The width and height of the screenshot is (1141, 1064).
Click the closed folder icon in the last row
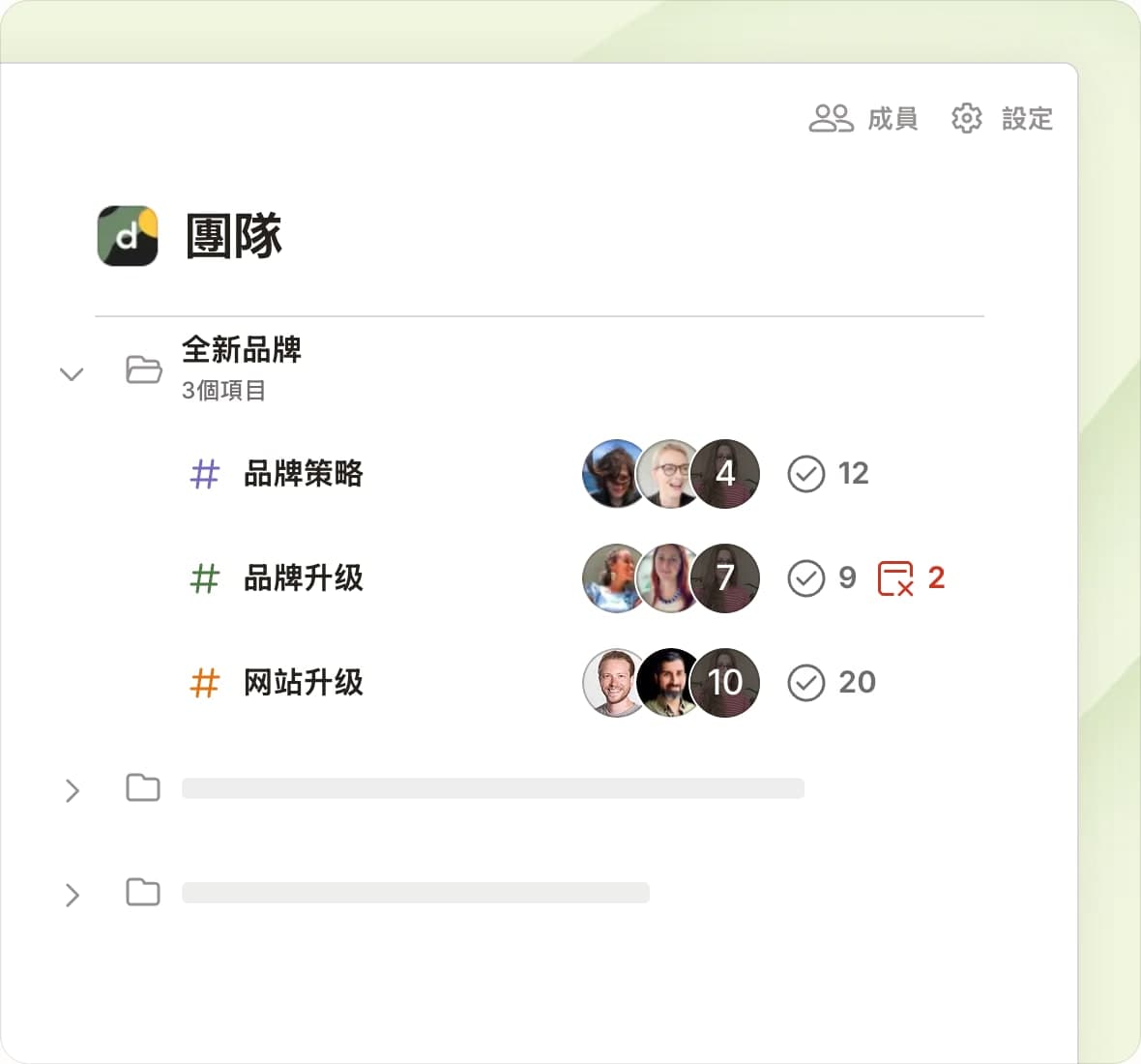(143, 892)
